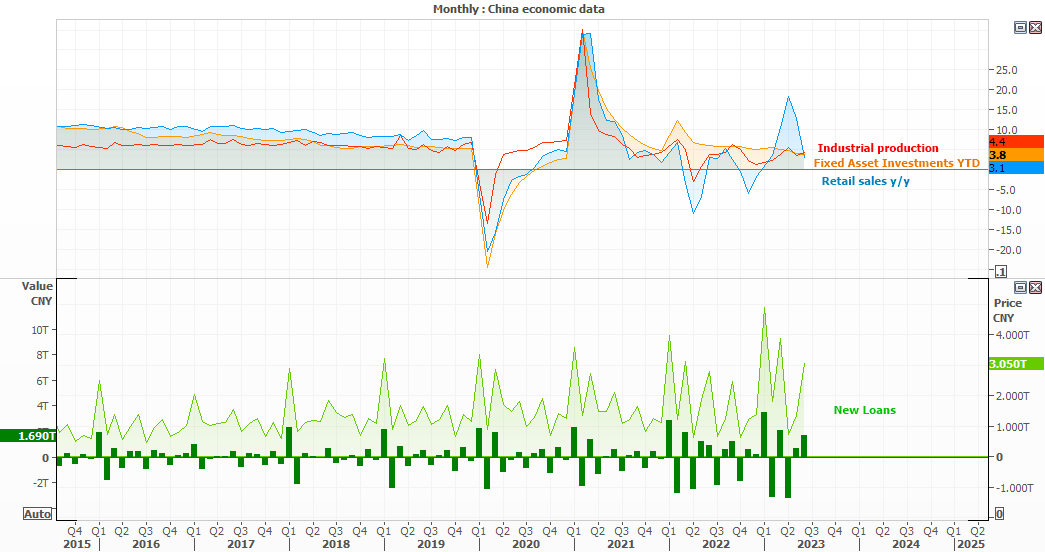Click the .1 decimal precision box

pos(1000,271)
